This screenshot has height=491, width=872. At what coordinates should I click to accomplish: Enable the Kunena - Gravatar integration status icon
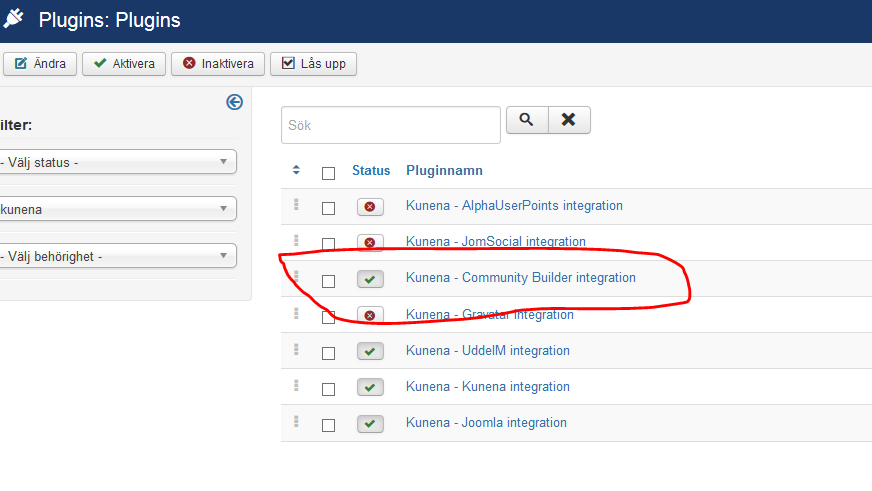[x=370, y=315]
